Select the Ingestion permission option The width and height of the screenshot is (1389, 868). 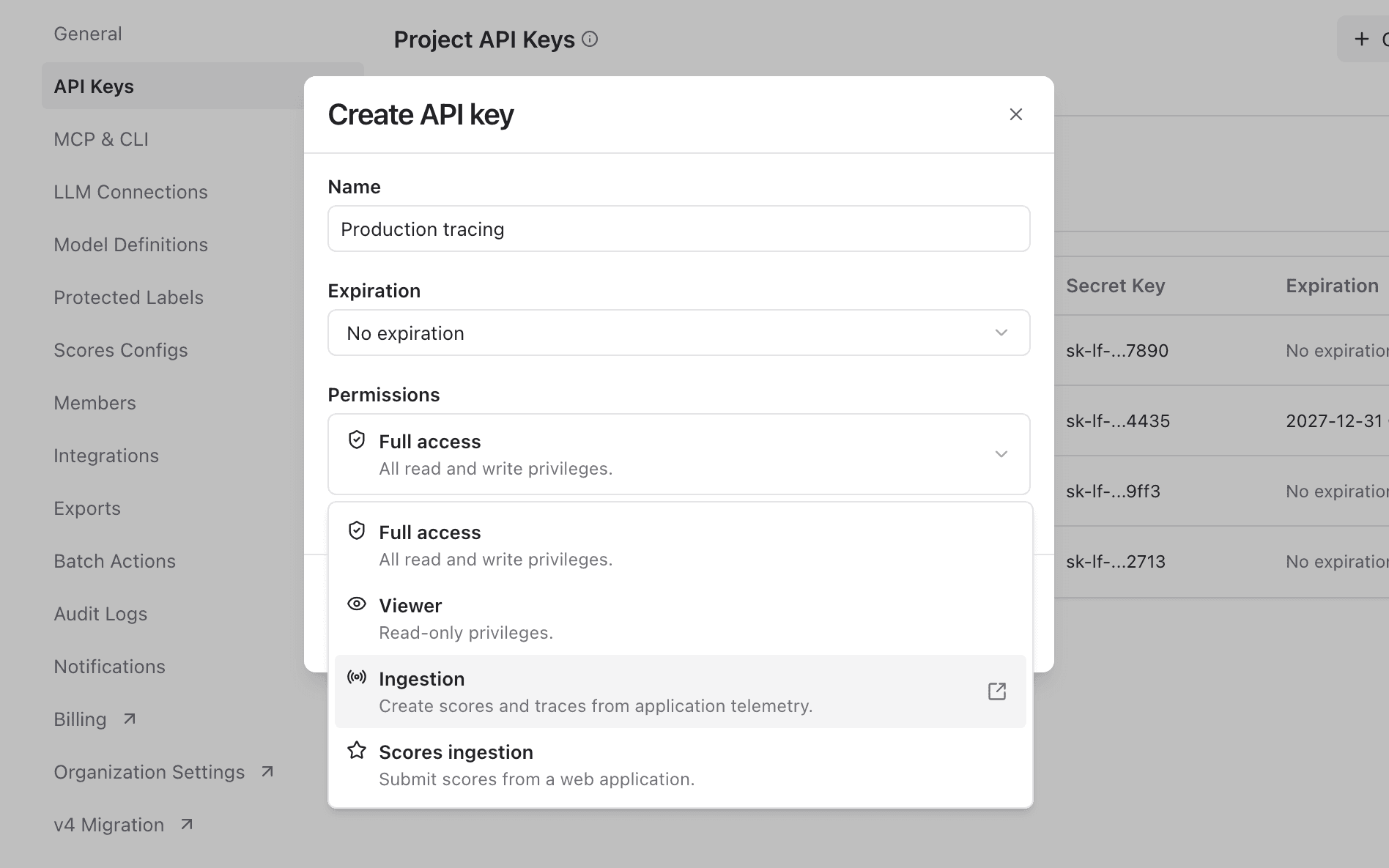pos(680,691)
